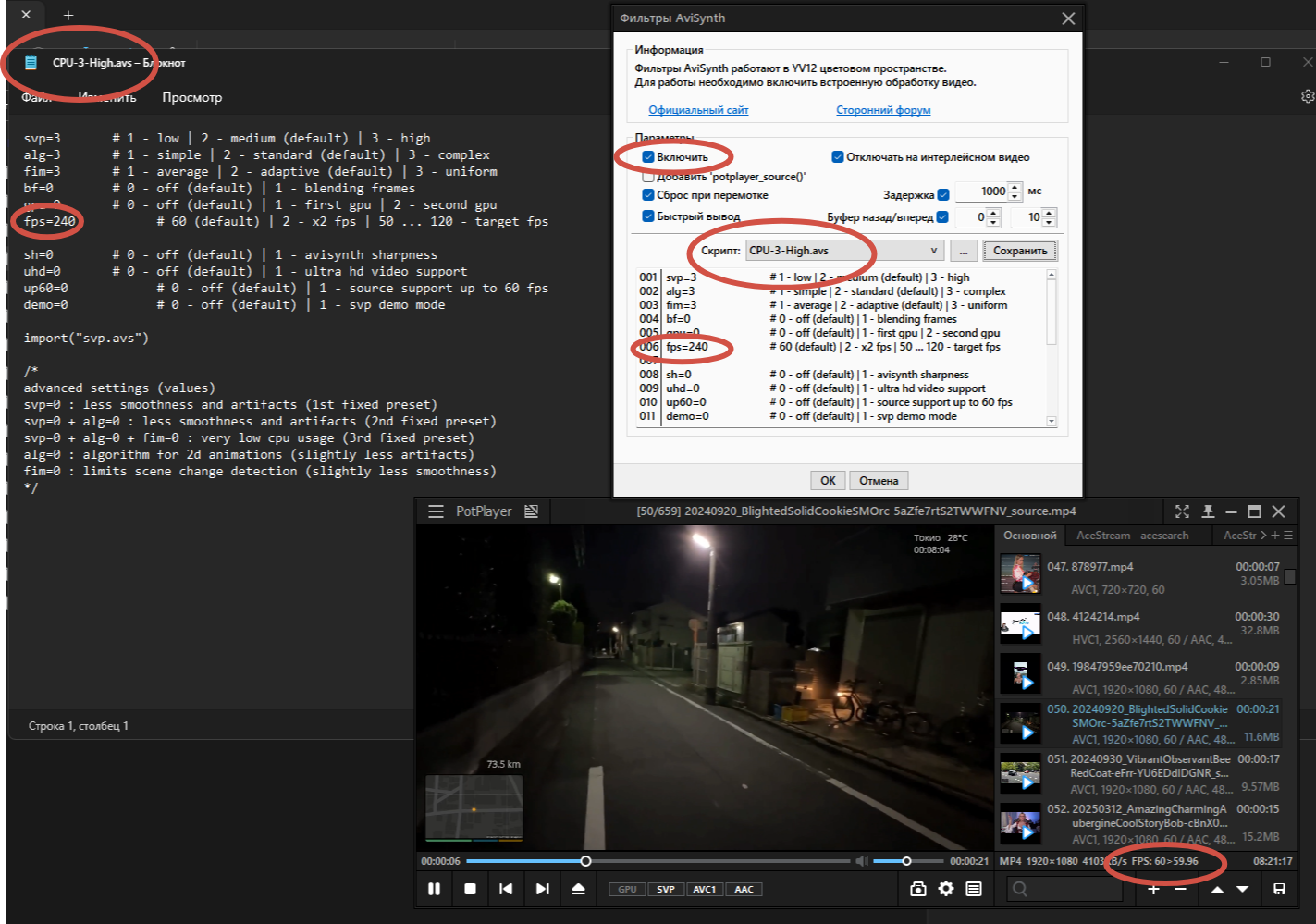This screenshot has width=1316, height=924.
Task: Click the striped icon next to the PotPlayer title
Action: 531,511
